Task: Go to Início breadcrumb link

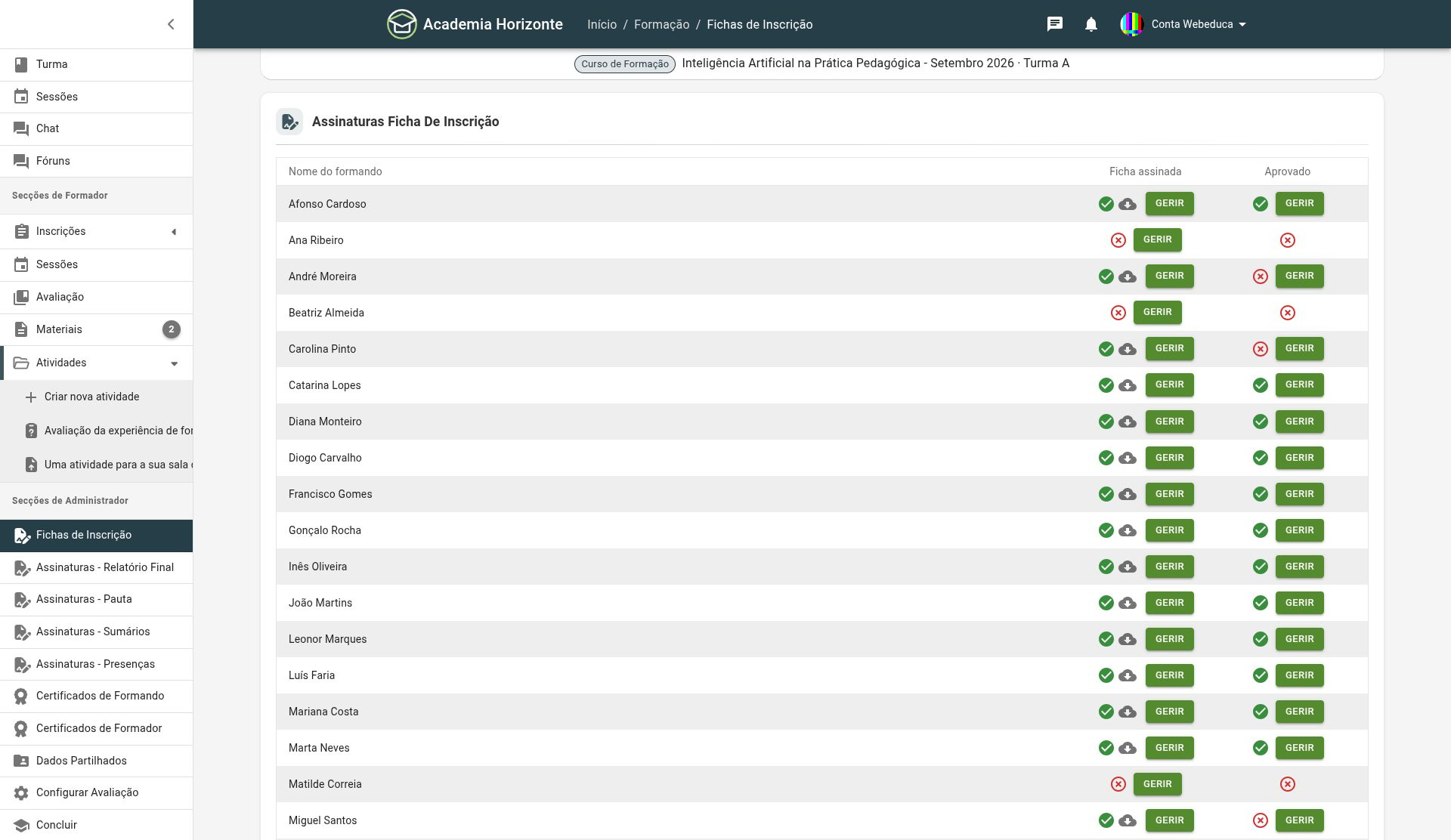Action: (x=602, y=24)
